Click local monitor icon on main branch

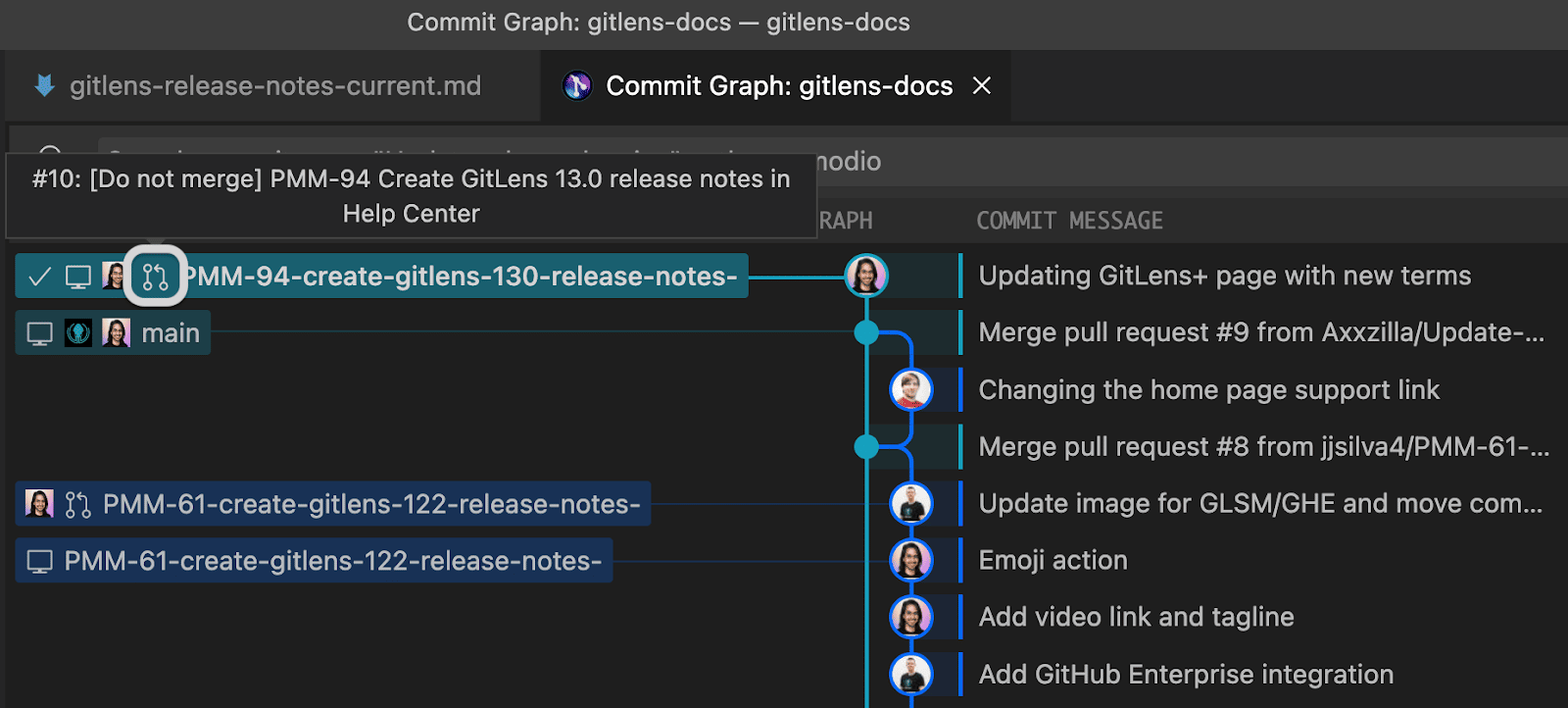point(40,333)
